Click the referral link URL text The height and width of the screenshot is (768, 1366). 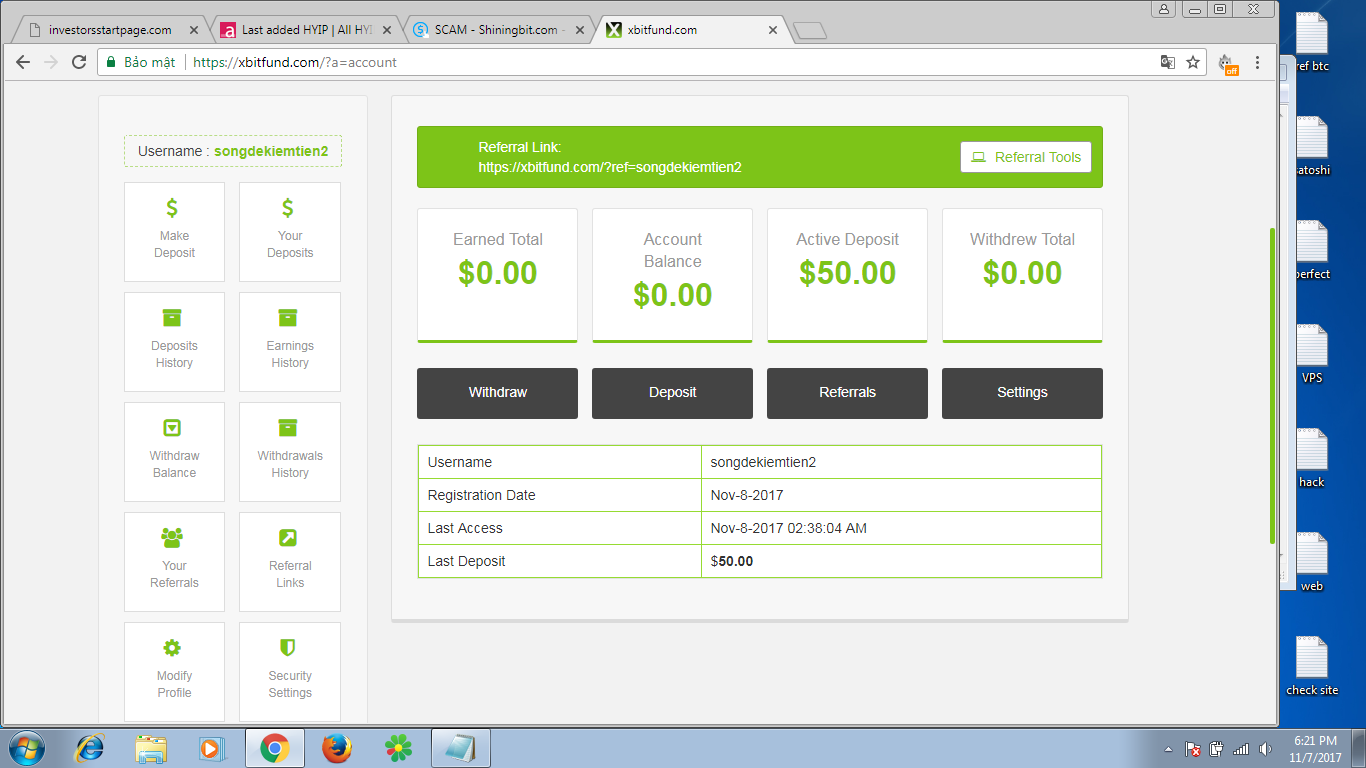610,167
